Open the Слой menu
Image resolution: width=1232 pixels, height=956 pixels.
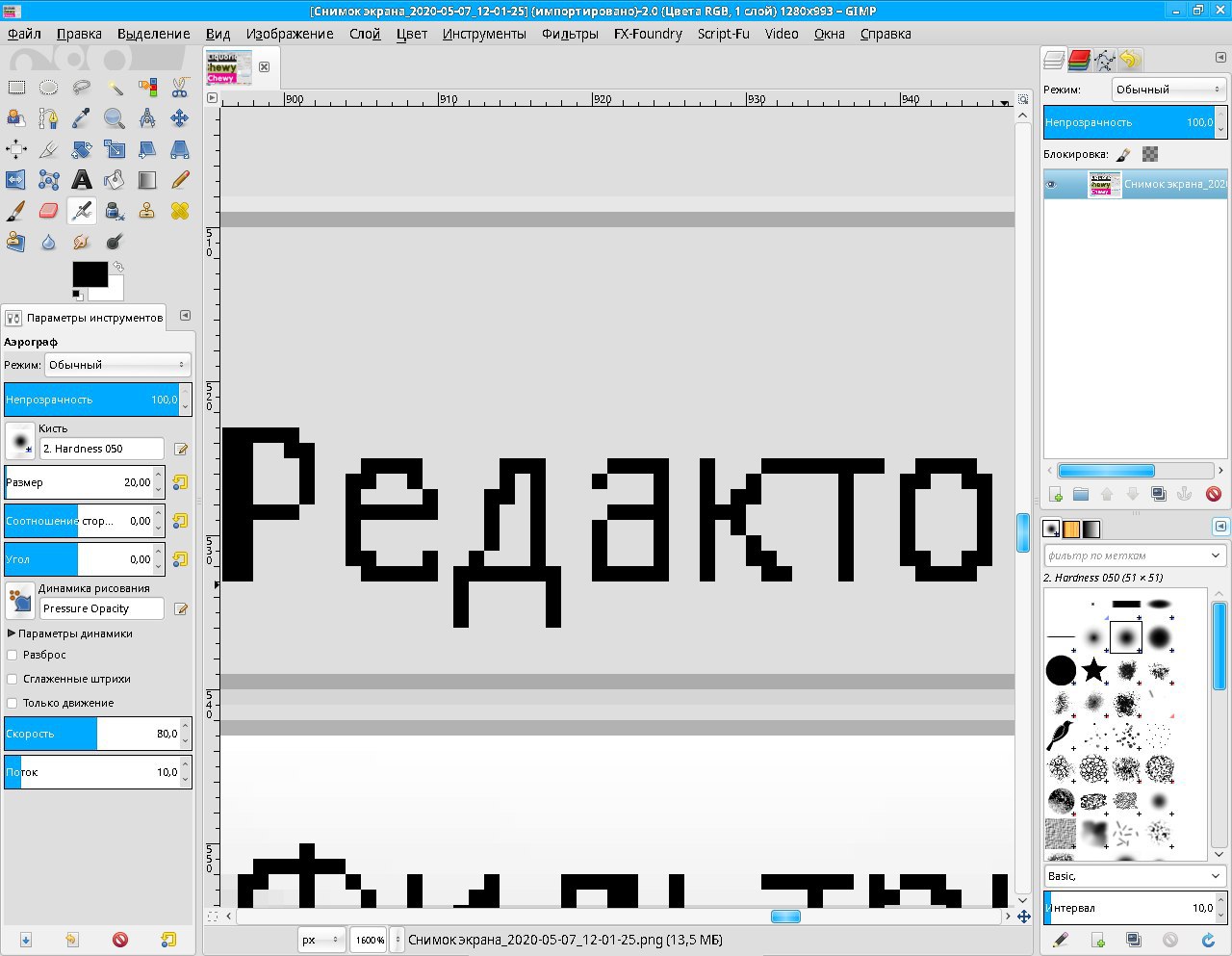click(x=365, y=34)
